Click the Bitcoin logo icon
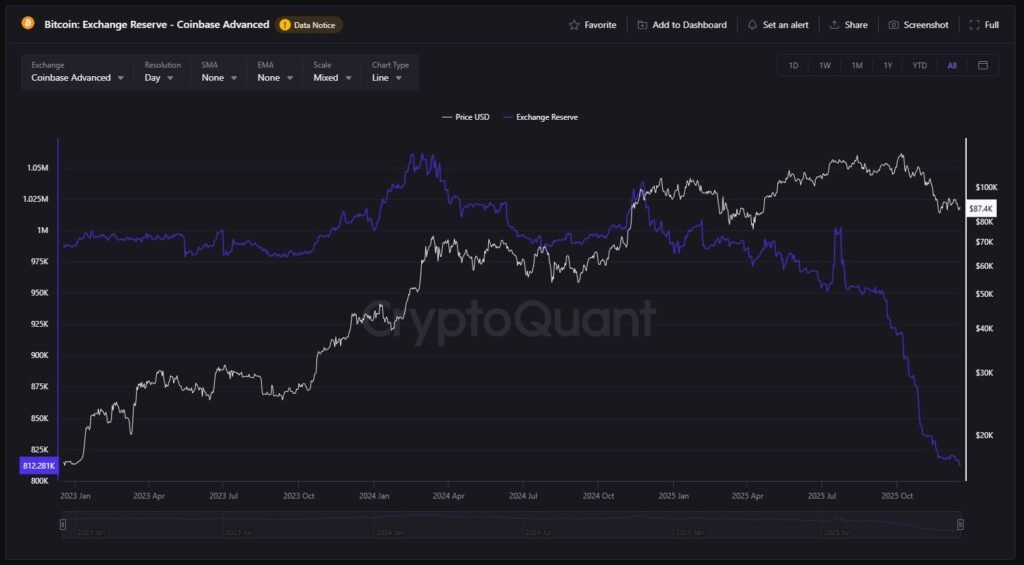 (28, 24)
